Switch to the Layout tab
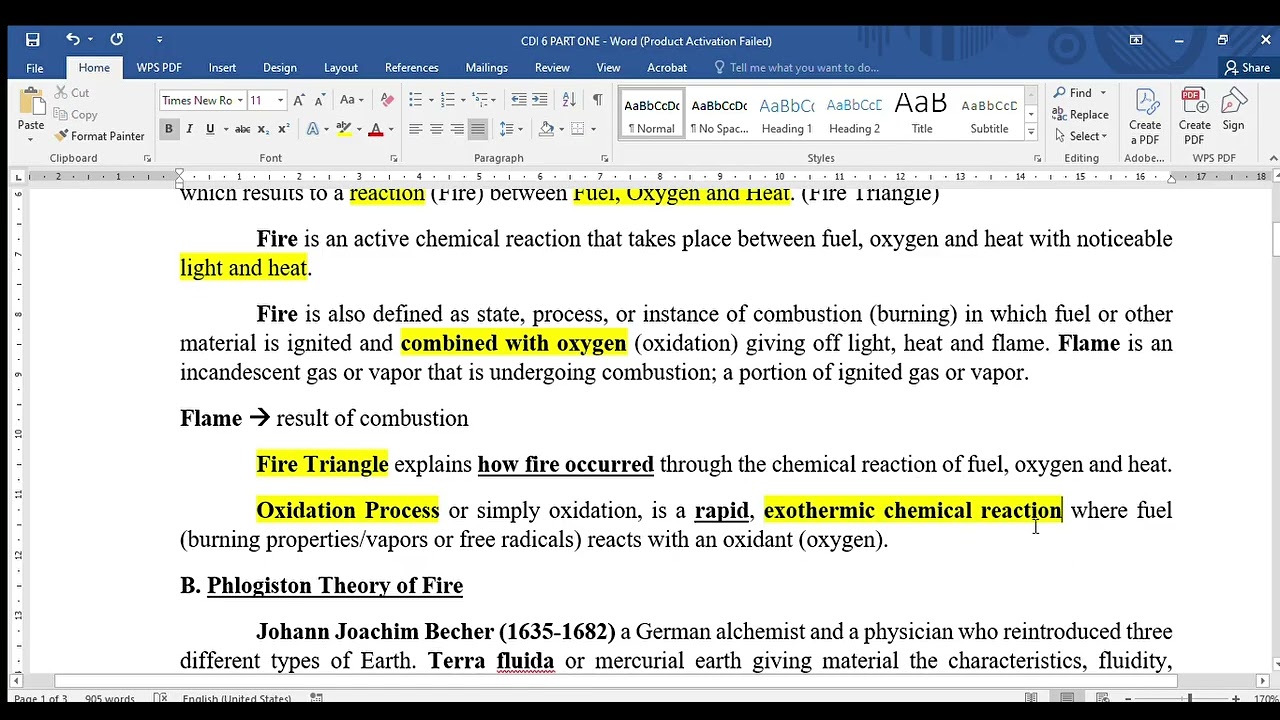The image size is (1280, 720). [341, 68]
